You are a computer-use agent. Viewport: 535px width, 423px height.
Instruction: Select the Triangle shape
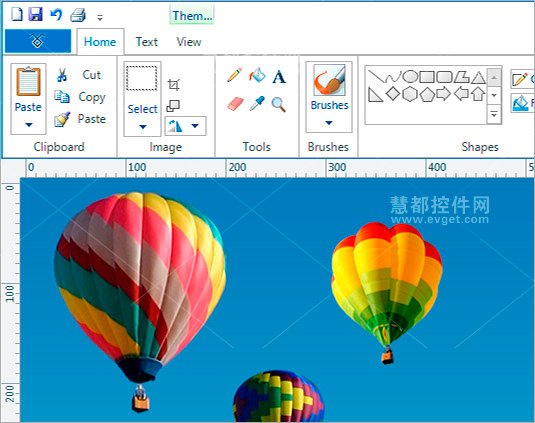tap(478, 78)
